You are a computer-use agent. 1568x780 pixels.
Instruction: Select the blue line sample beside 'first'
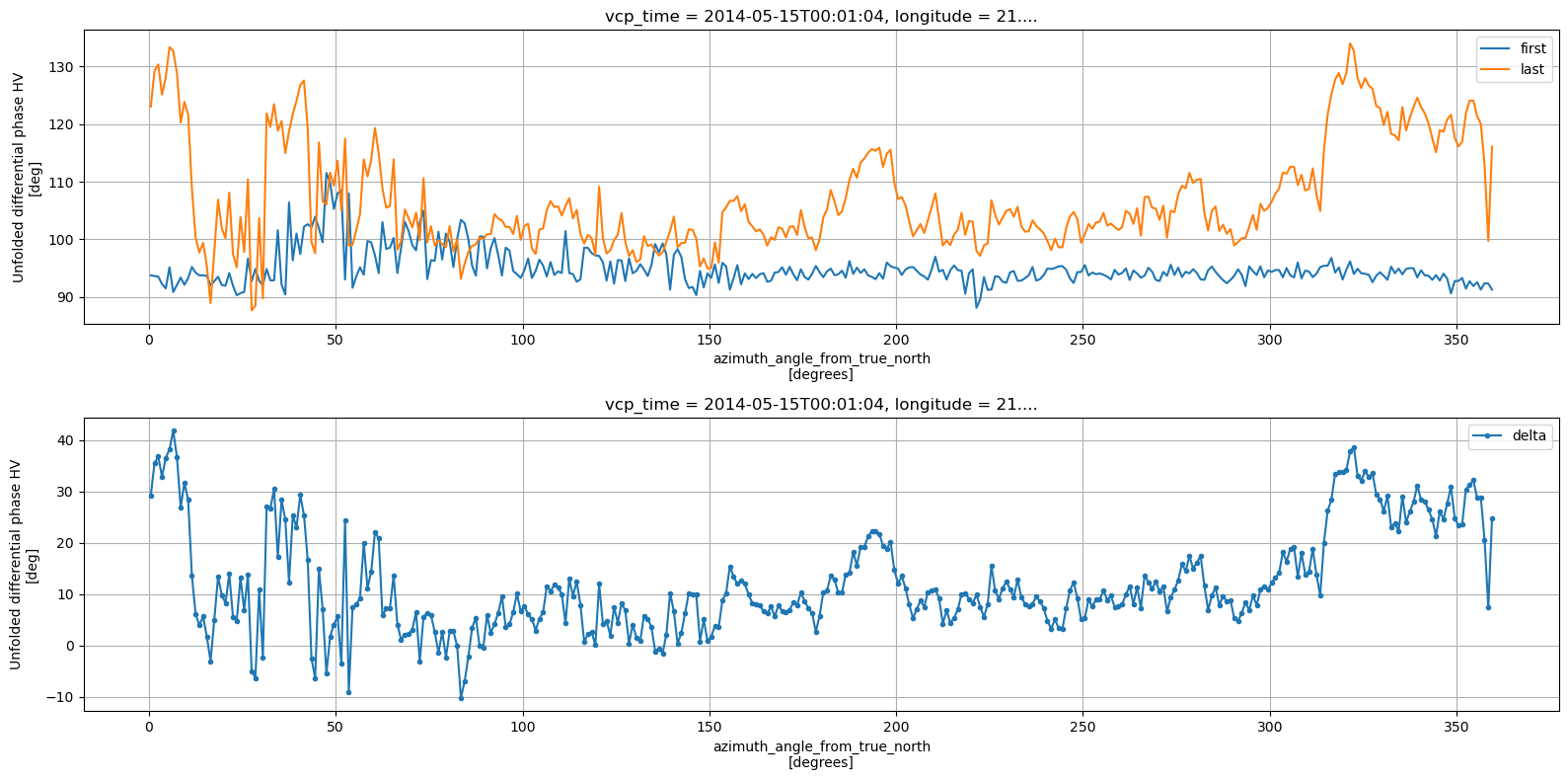(x=1497, y=48)
